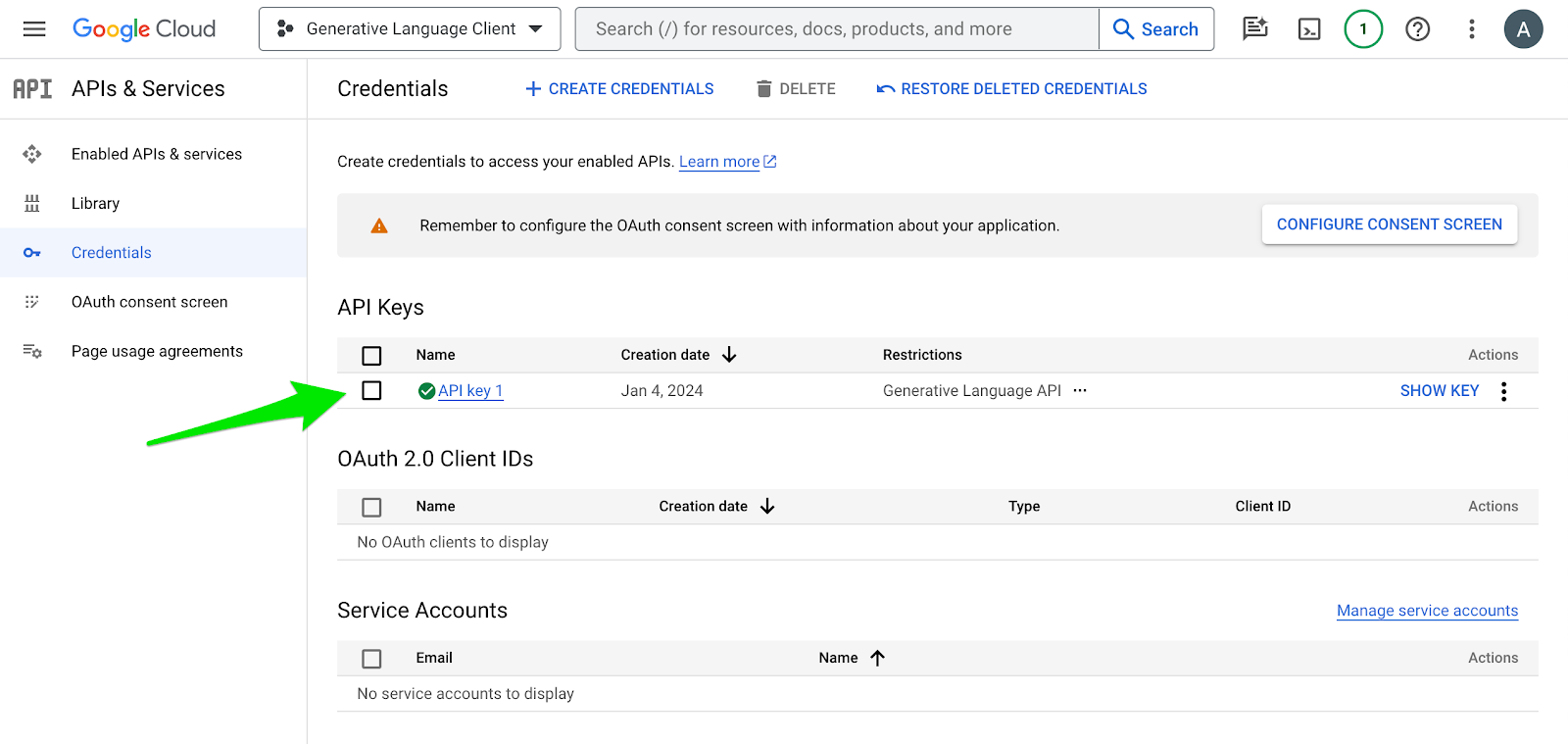Sort OAuth clients by Creation date arrow
This screenshot has width=1568, height=744.
pos(767,506)
